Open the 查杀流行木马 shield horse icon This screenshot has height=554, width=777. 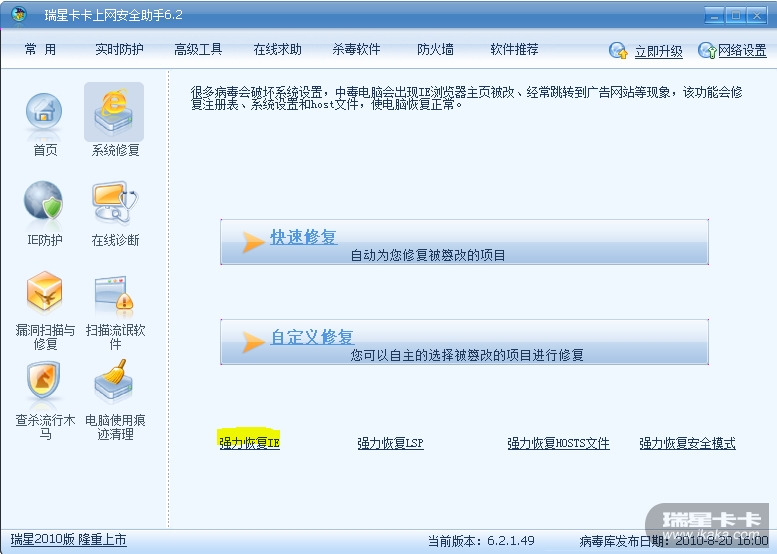(x=44, y=381)
